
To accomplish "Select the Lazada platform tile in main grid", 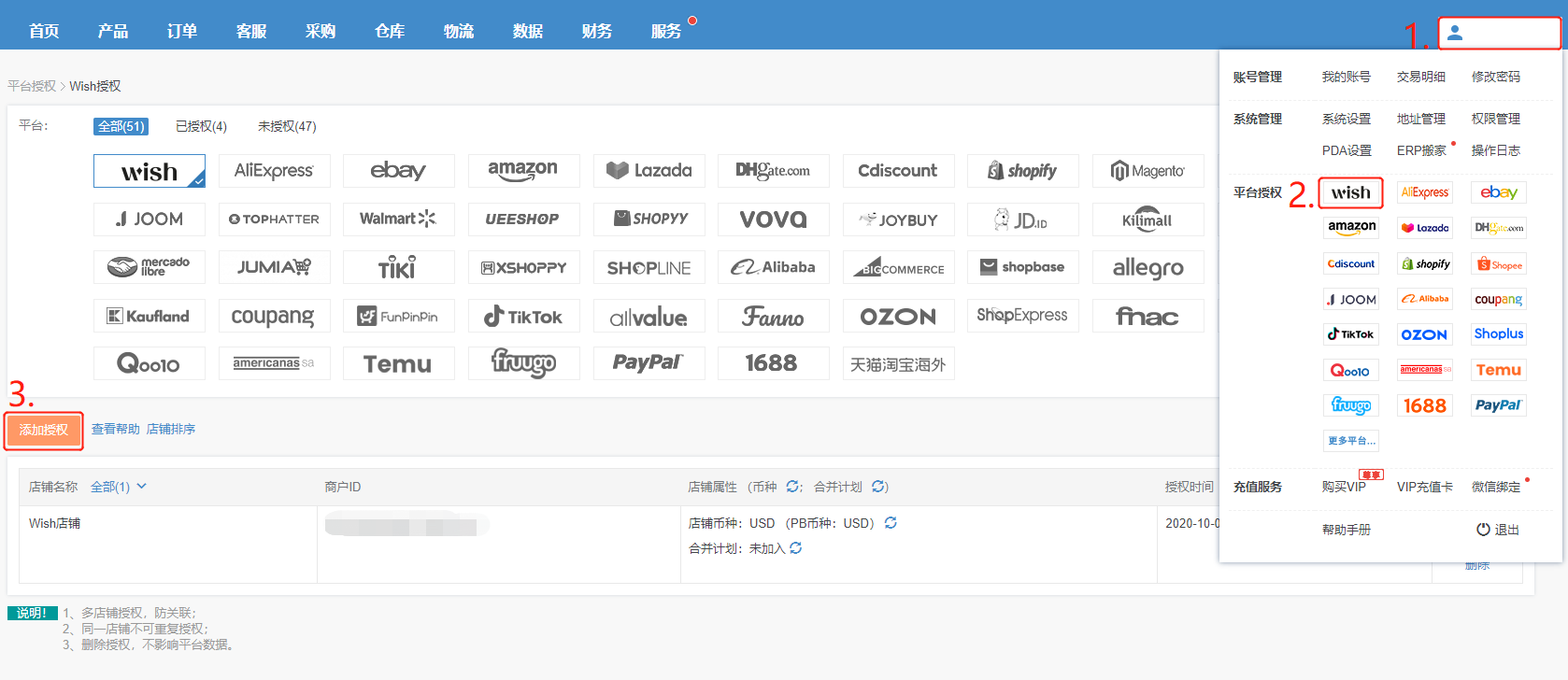I will tap(649, 171).
